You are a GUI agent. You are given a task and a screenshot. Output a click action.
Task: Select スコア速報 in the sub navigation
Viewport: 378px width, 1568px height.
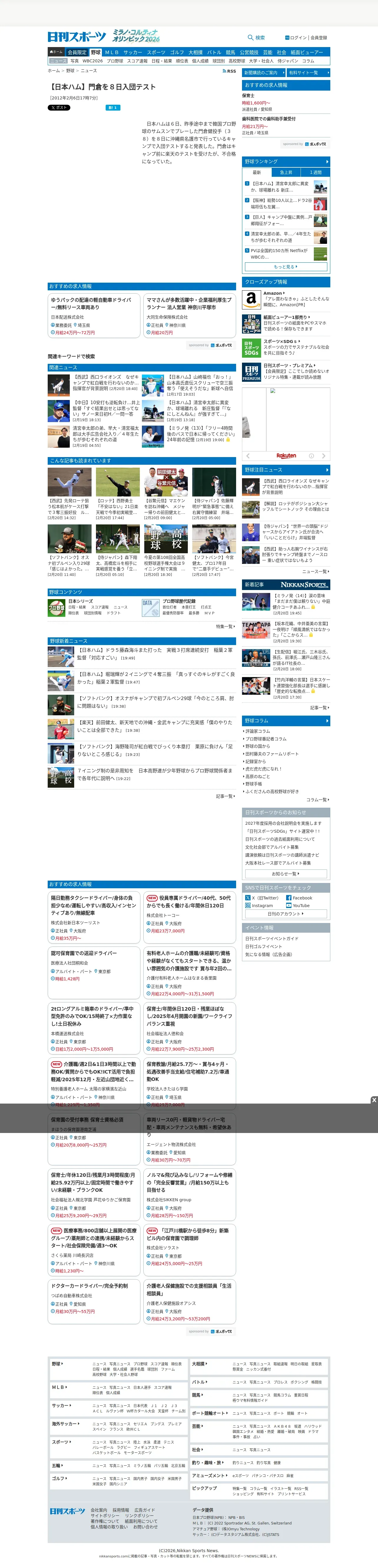(137, 61)
